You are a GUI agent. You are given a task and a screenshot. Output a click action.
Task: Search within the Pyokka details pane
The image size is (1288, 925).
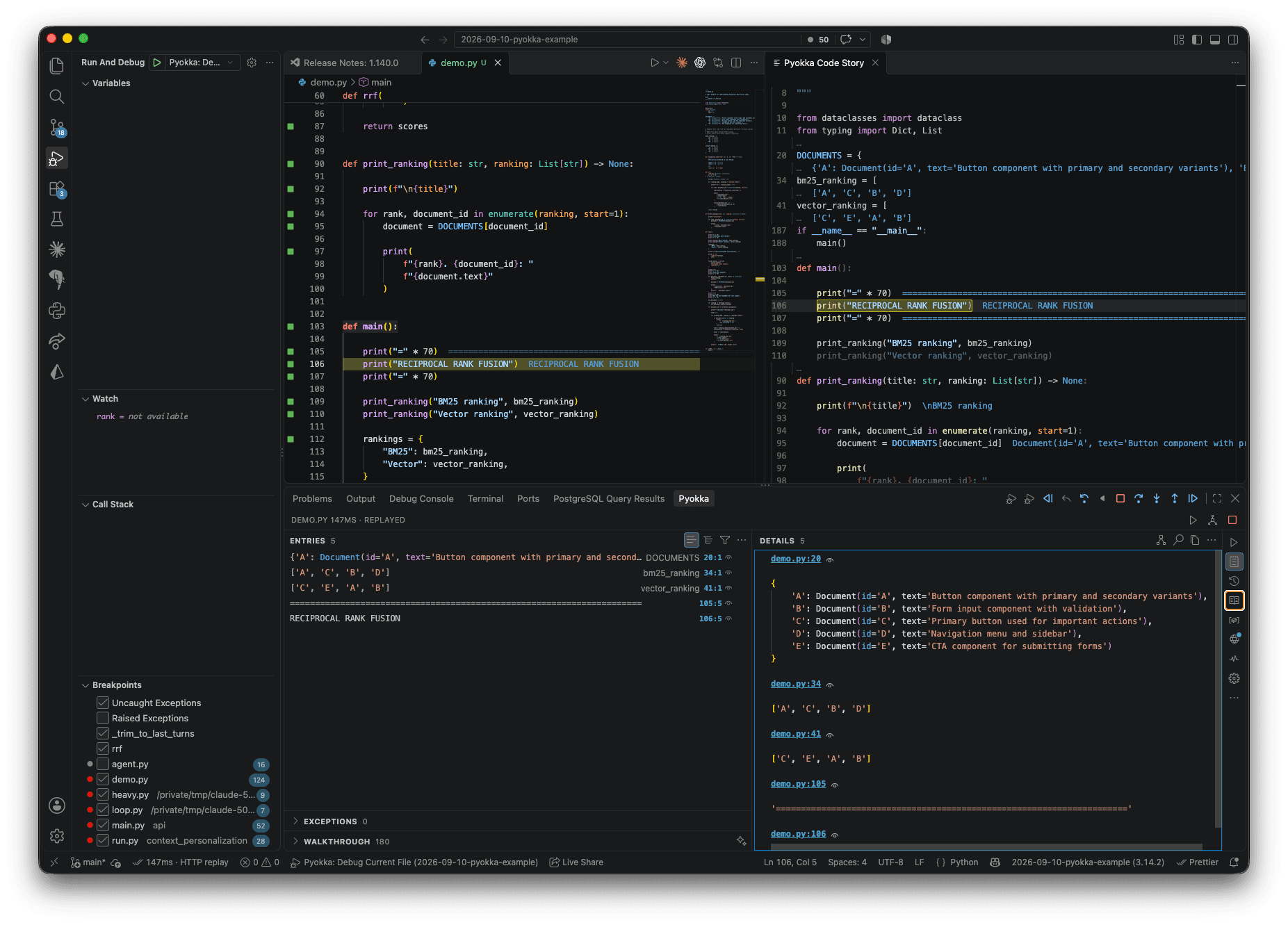1178,540
